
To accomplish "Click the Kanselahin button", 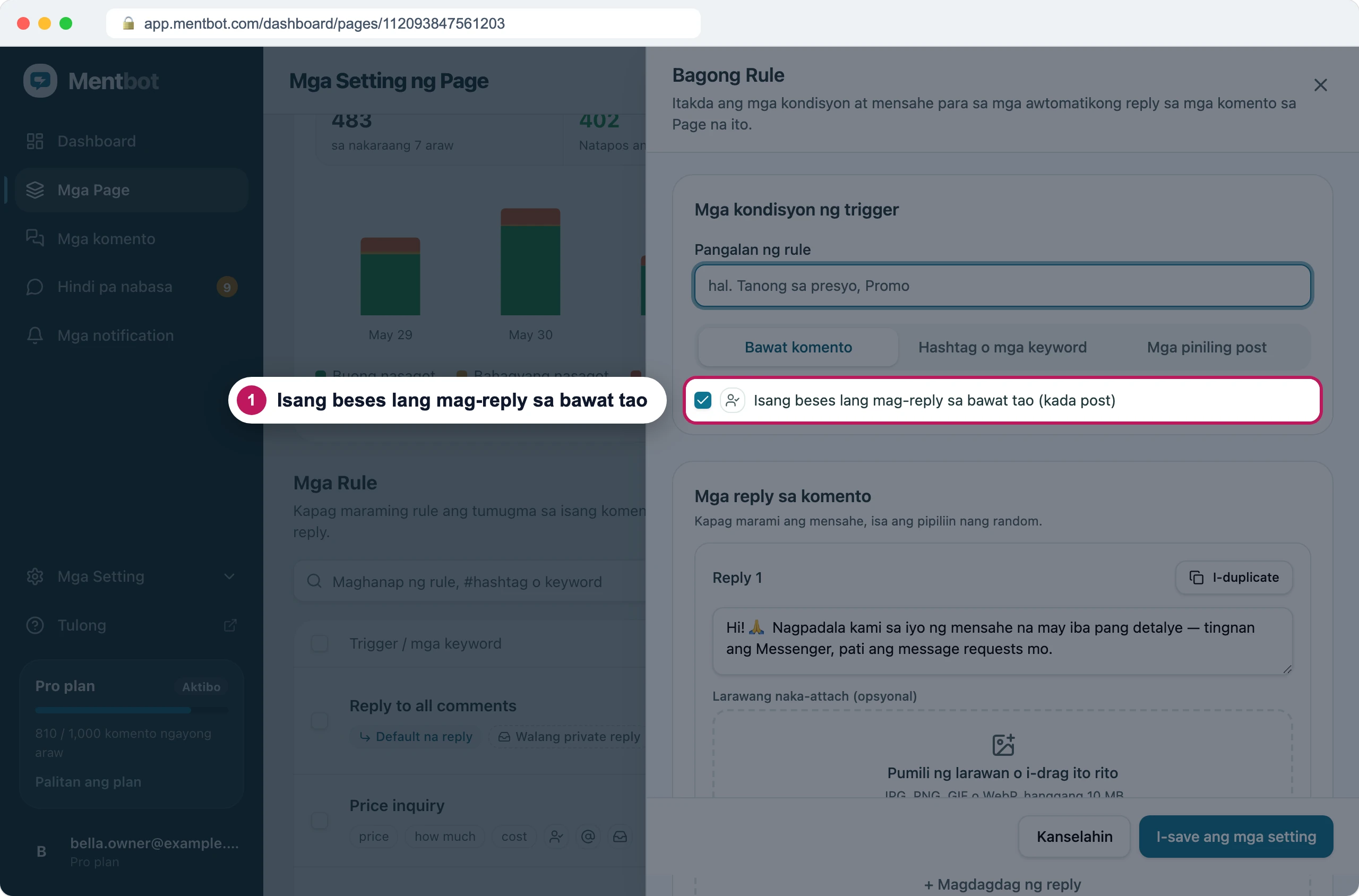I will pos(1074,837).
